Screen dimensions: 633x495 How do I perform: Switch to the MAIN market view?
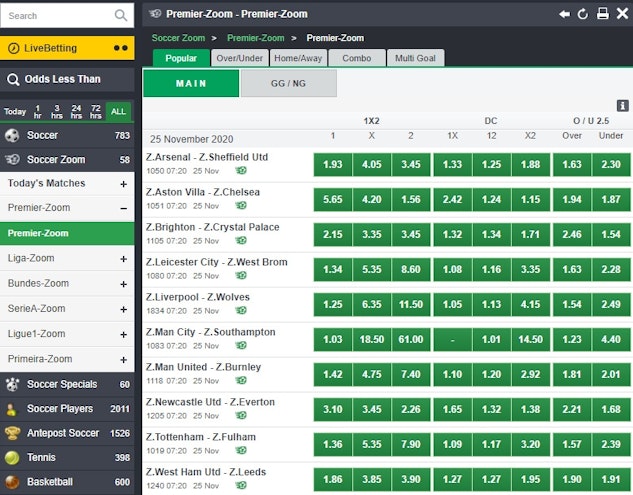tap(191, 83)
